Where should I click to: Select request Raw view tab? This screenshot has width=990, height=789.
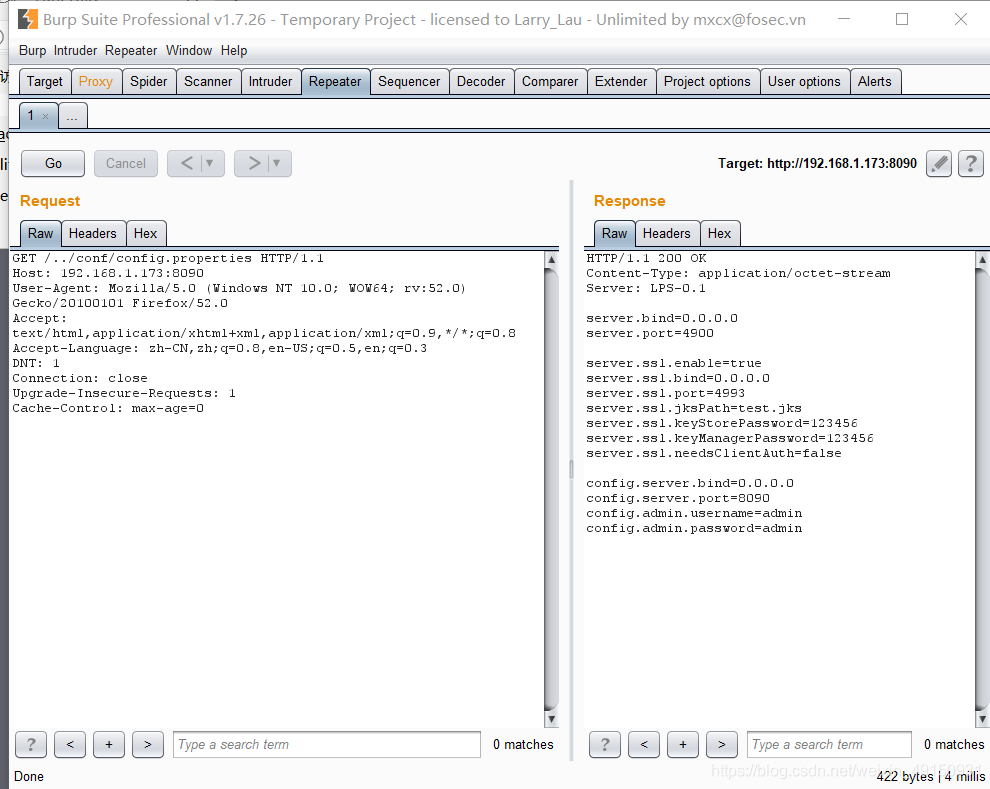tap(40, 234)
